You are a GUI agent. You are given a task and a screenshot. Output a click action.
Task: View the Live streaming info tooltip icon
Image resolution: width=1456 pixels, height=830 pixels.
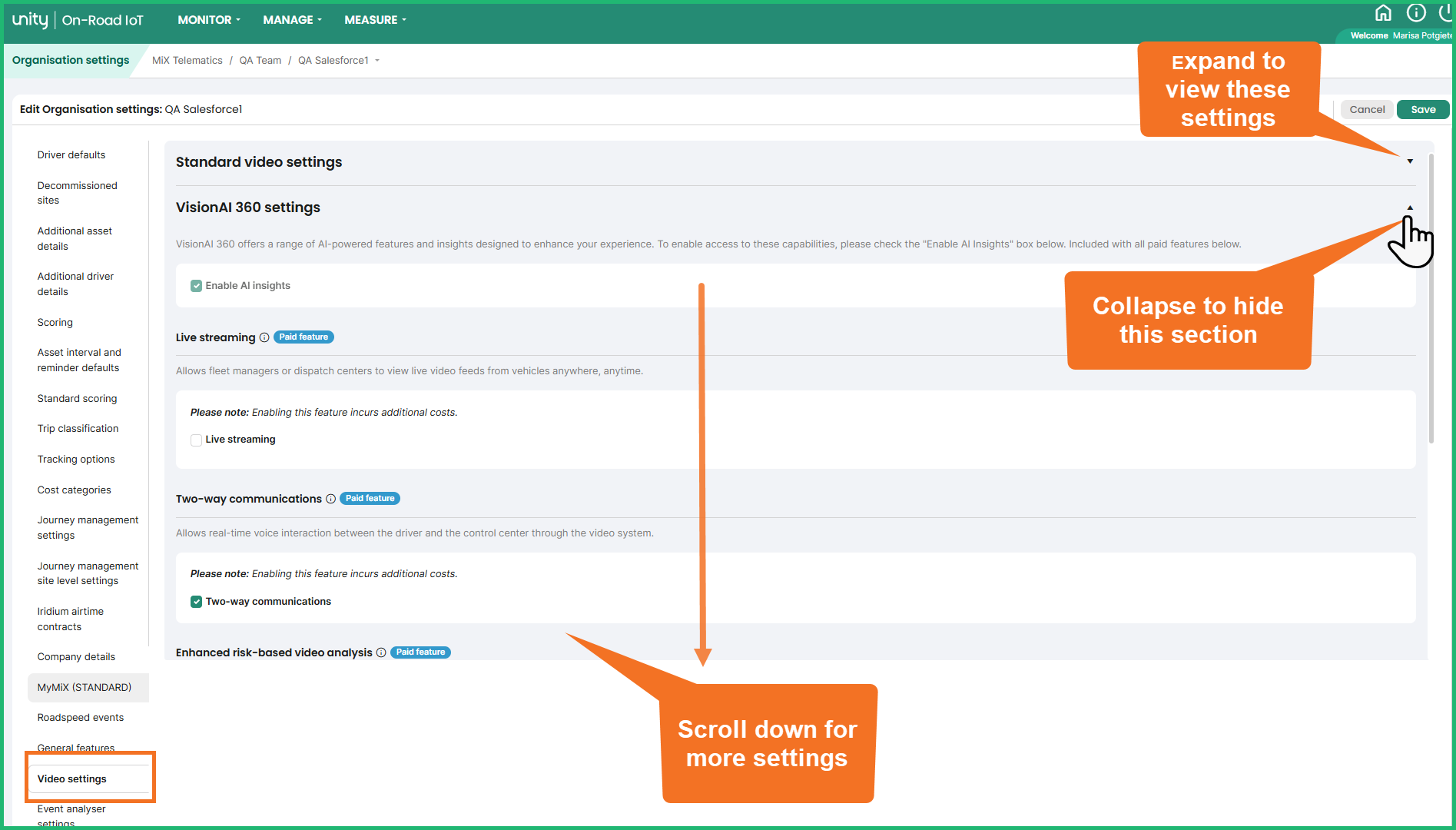tap(264, 337)
